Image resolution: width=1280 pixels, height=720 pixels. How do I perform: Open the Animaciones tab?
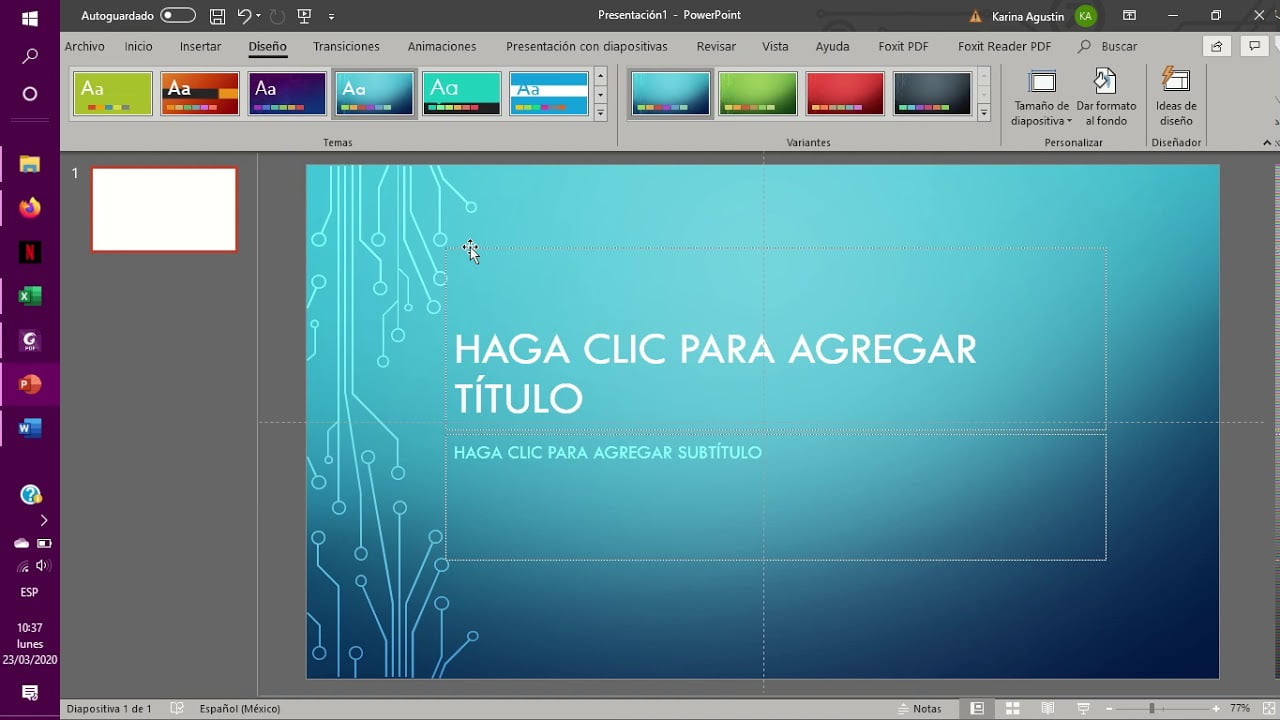442,46
